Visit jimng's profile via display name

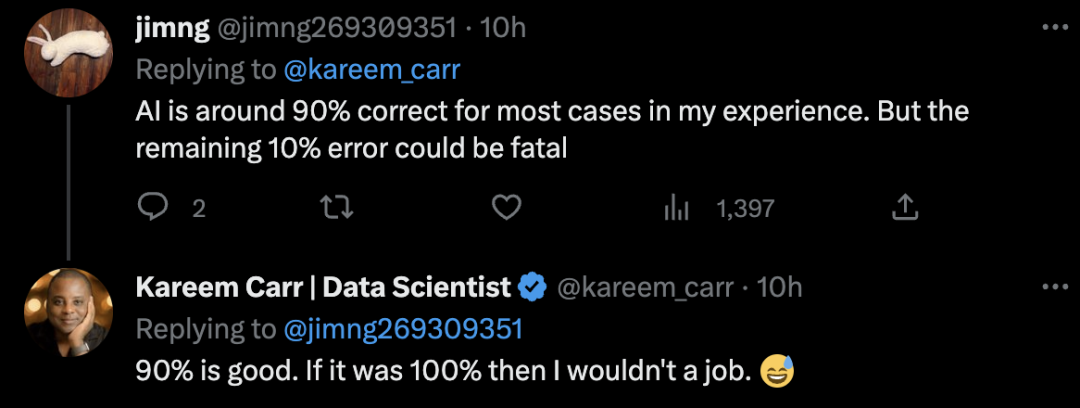tap(172, 28)
